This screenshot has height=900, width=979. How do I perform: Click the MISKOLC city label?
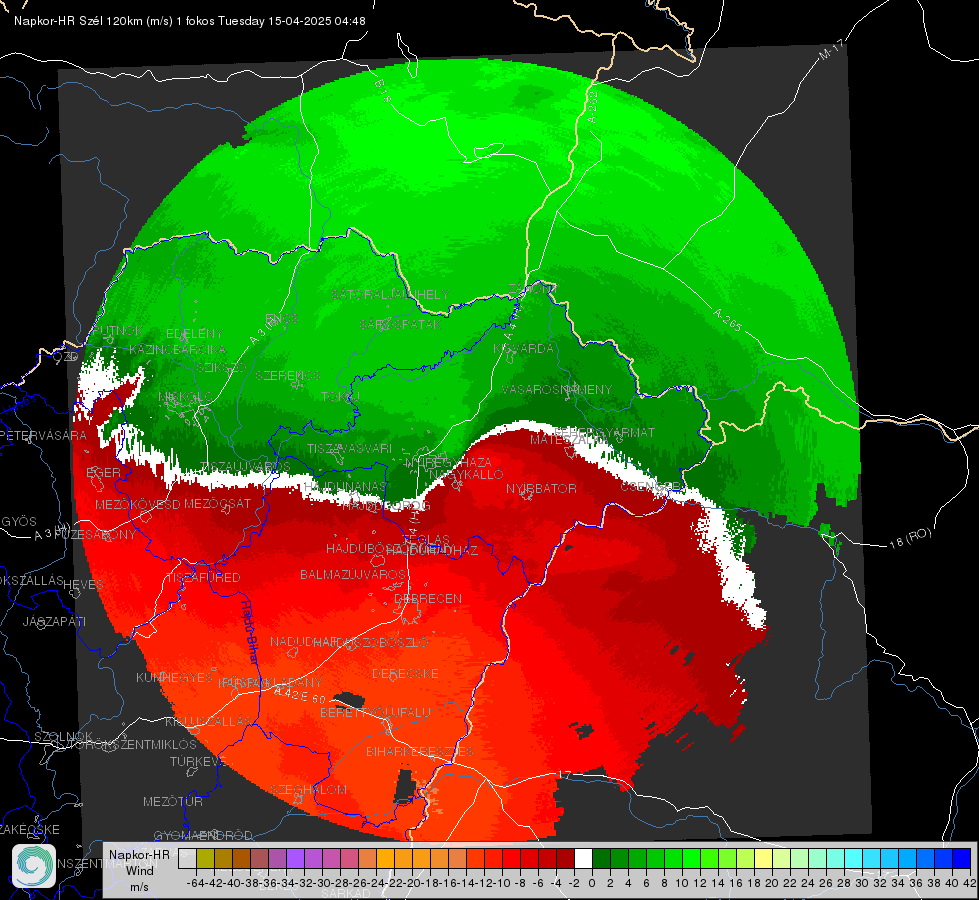click(186, 397)
